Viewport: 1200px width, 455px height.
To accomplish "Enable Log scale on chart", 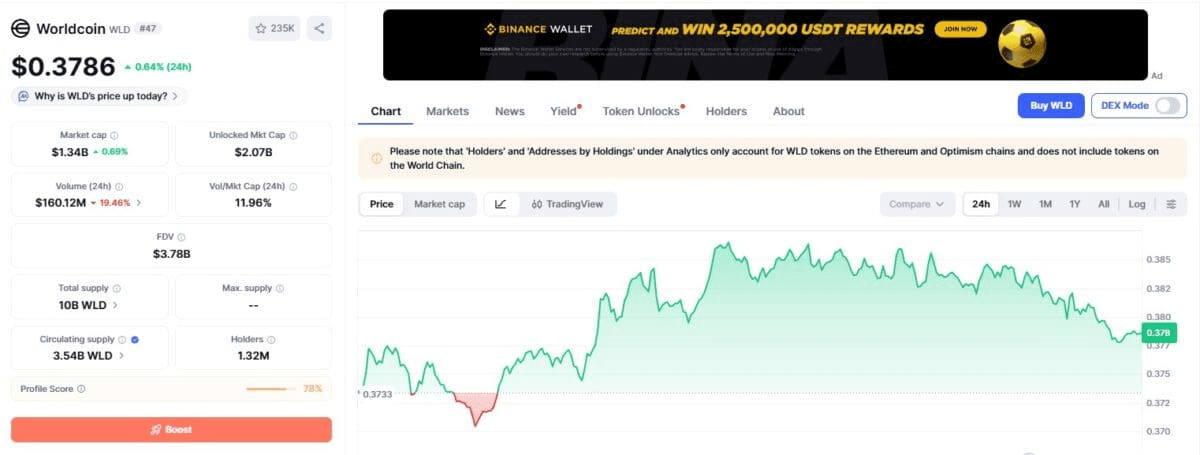I will click(1137, 204).
